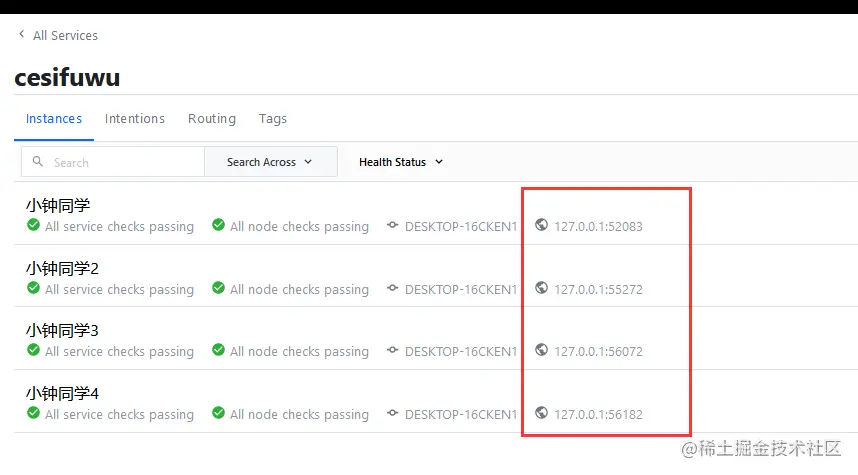Image resolution: width=858 pixels, height=475 pixels.
Task: Return to All Services link
Action: [x=65, y=36]
